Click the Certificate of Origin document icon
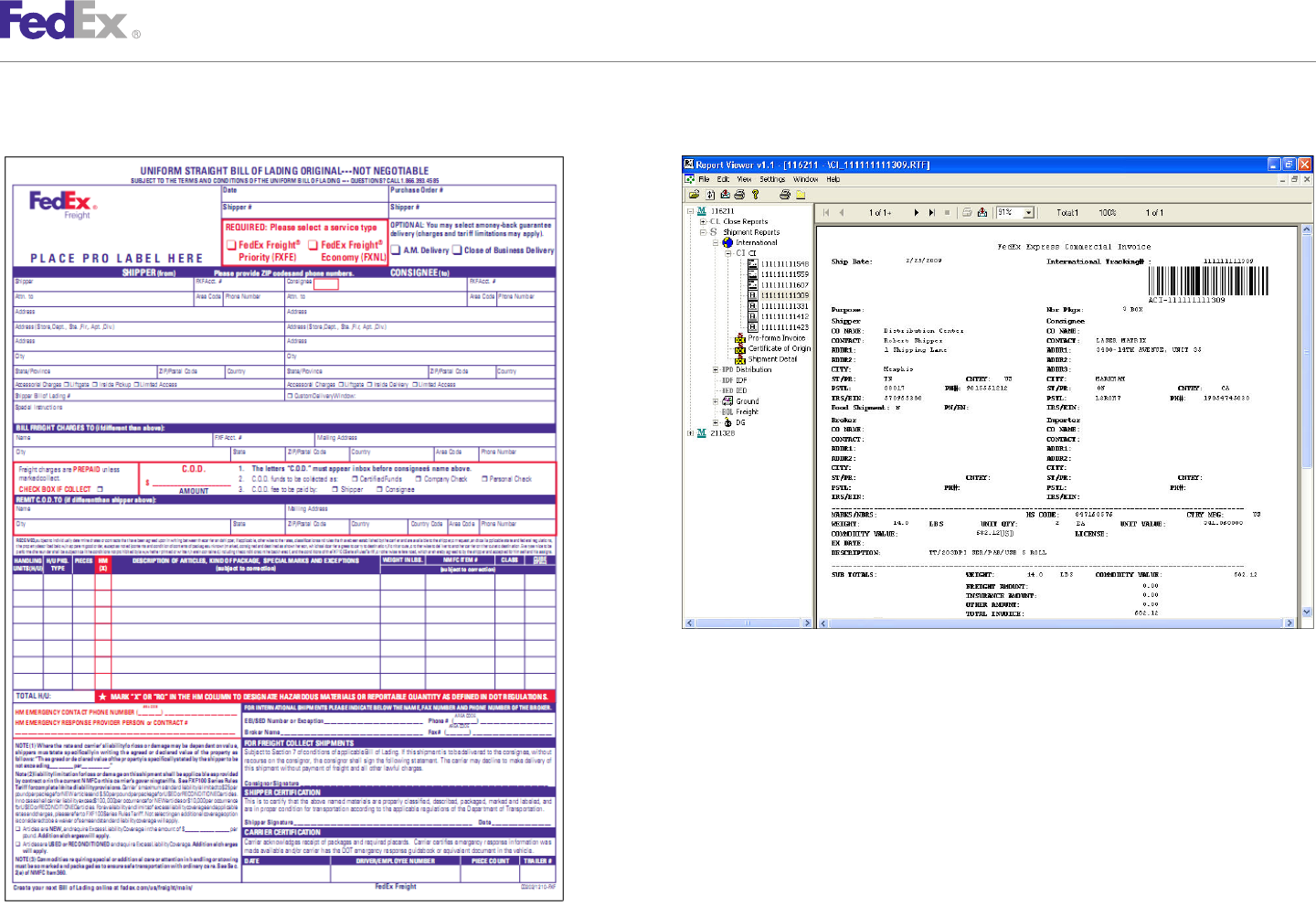The height and width of the screenshot is (906, 1316). [740, 349]
